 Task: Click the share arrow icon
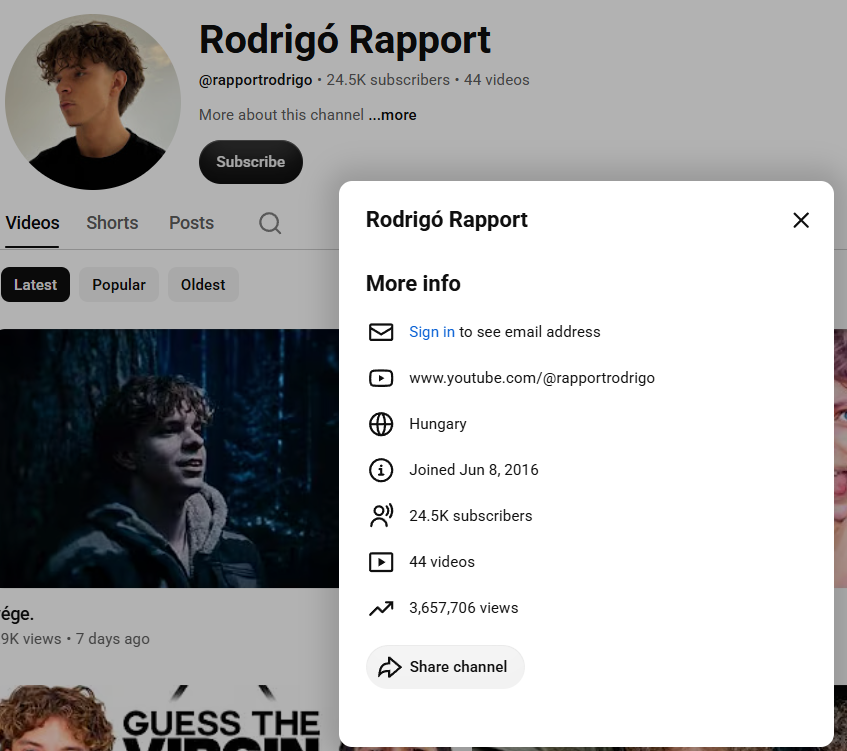389,667
